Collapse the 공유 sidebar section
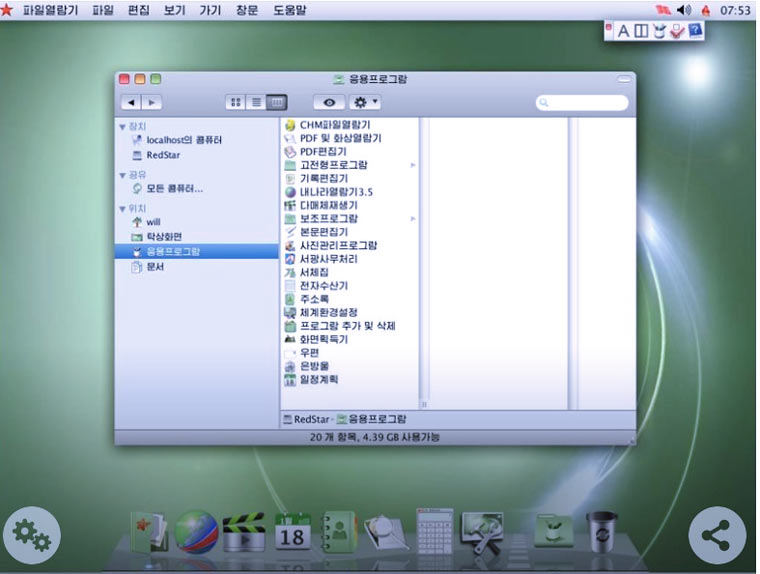This screenshot has width=760, height=574. [123, 175]
